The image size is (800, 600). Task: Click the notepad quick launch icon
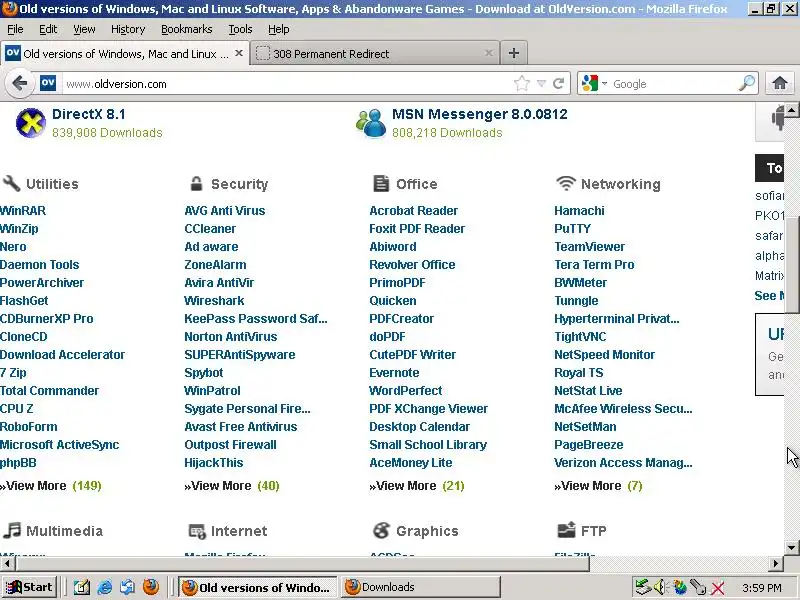tap(82, 587)
